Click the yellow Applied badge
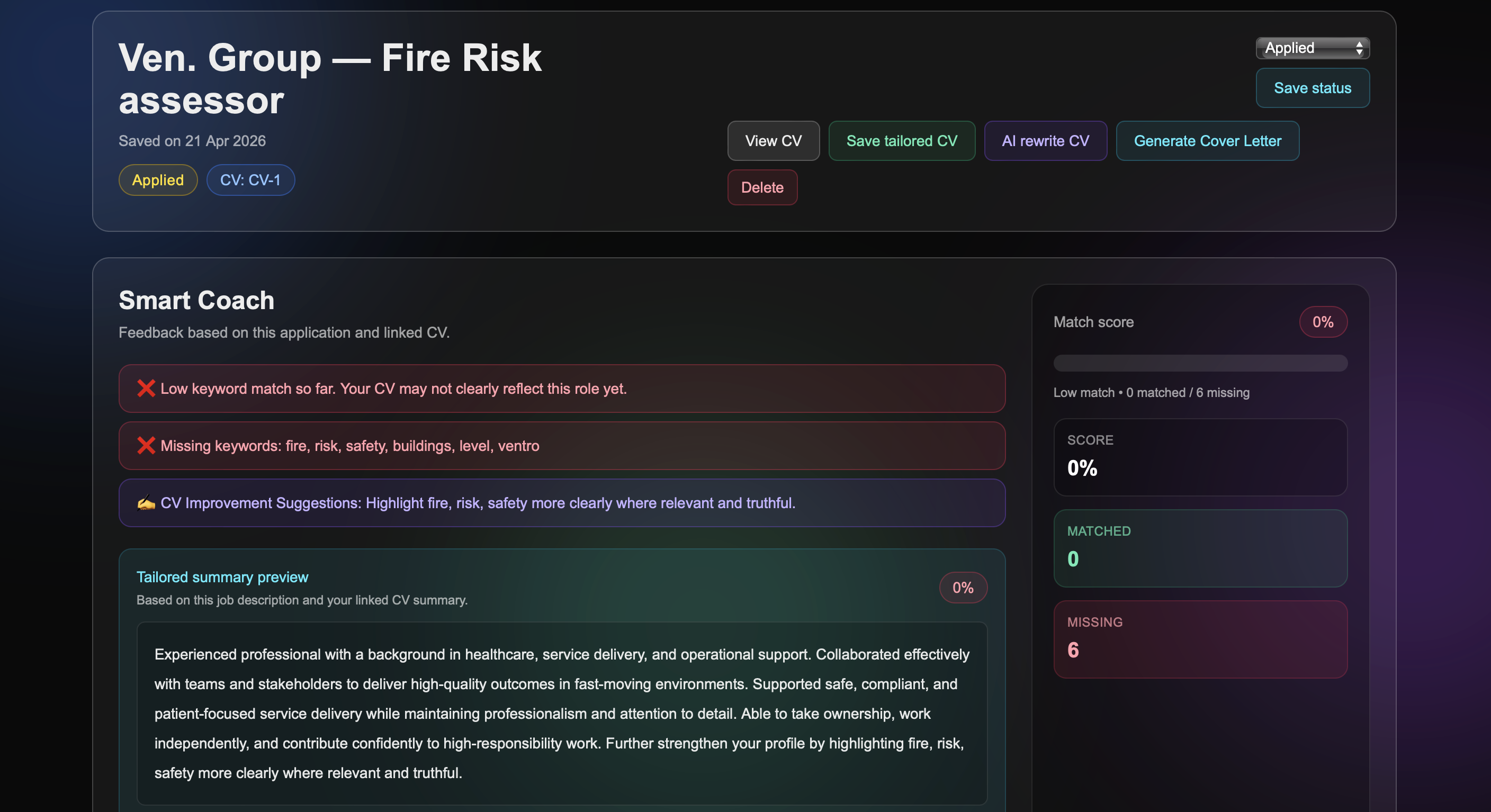The height and width of the screenshot is (812, 1491). 158,180
